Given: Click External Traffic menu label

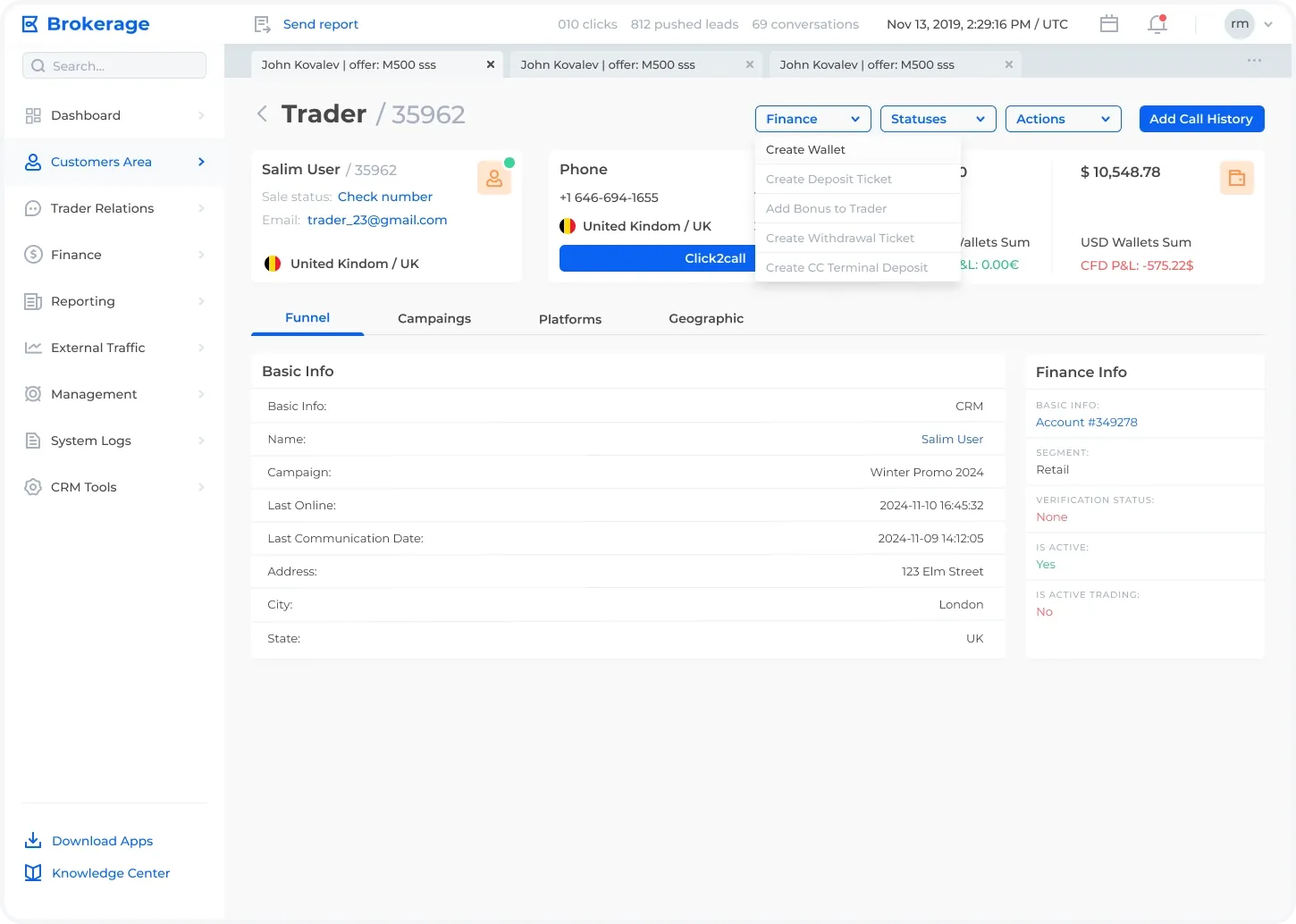Looking at the screenshot, I should pos(98,348).
